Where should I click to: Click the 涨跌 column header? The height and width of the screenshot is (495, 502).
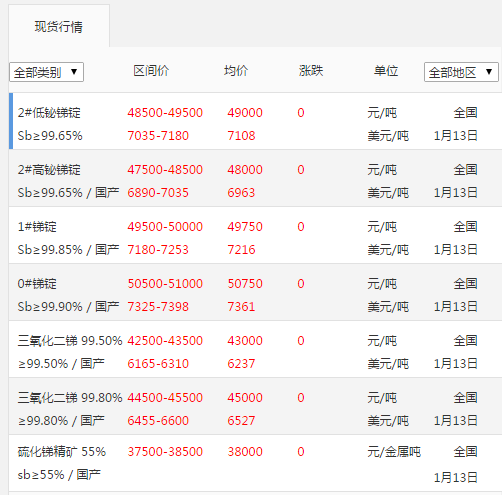311,71
